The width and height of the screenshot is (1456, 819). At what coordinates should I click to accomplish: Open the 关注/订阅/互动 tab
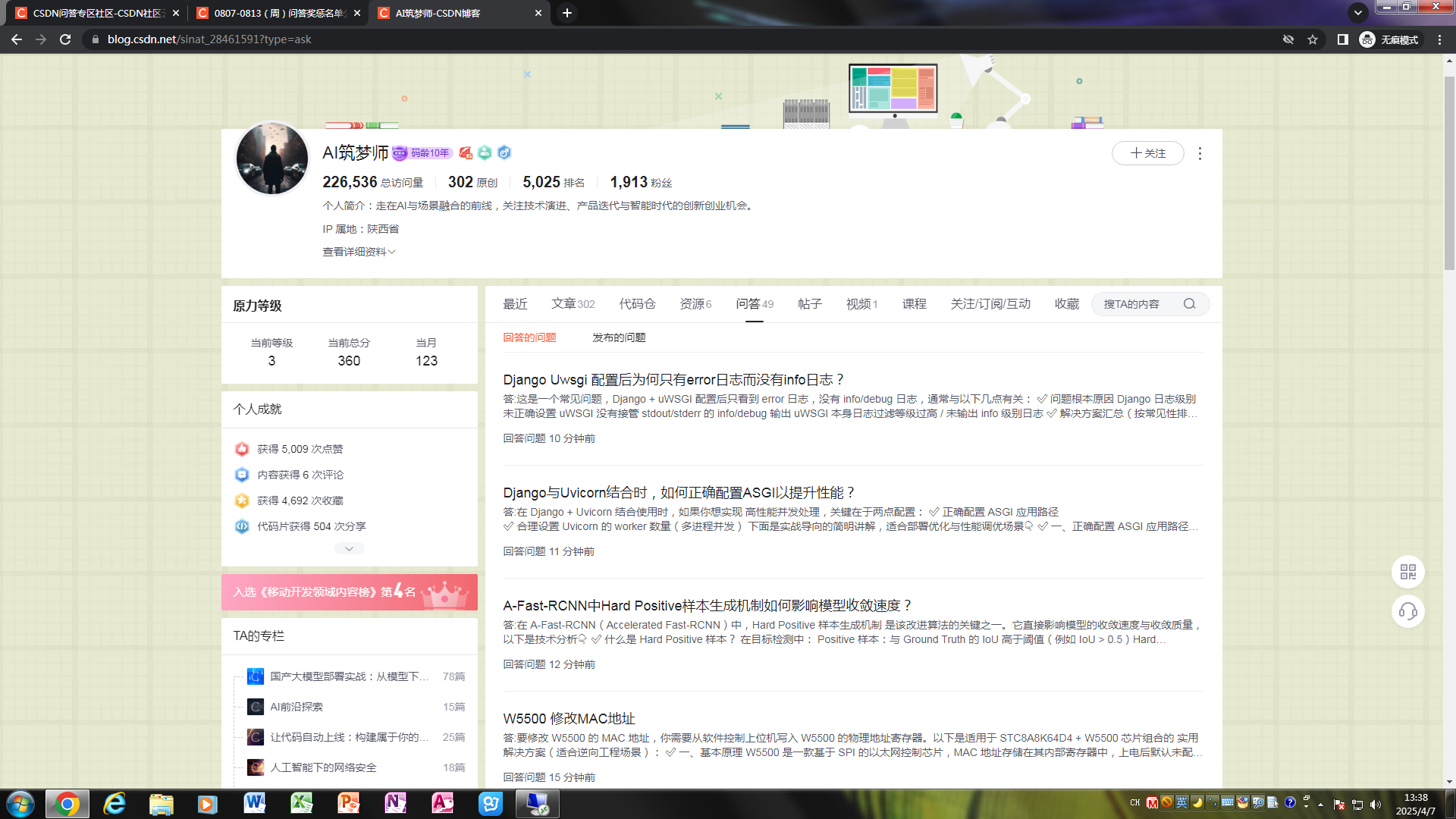click(990, 304)
